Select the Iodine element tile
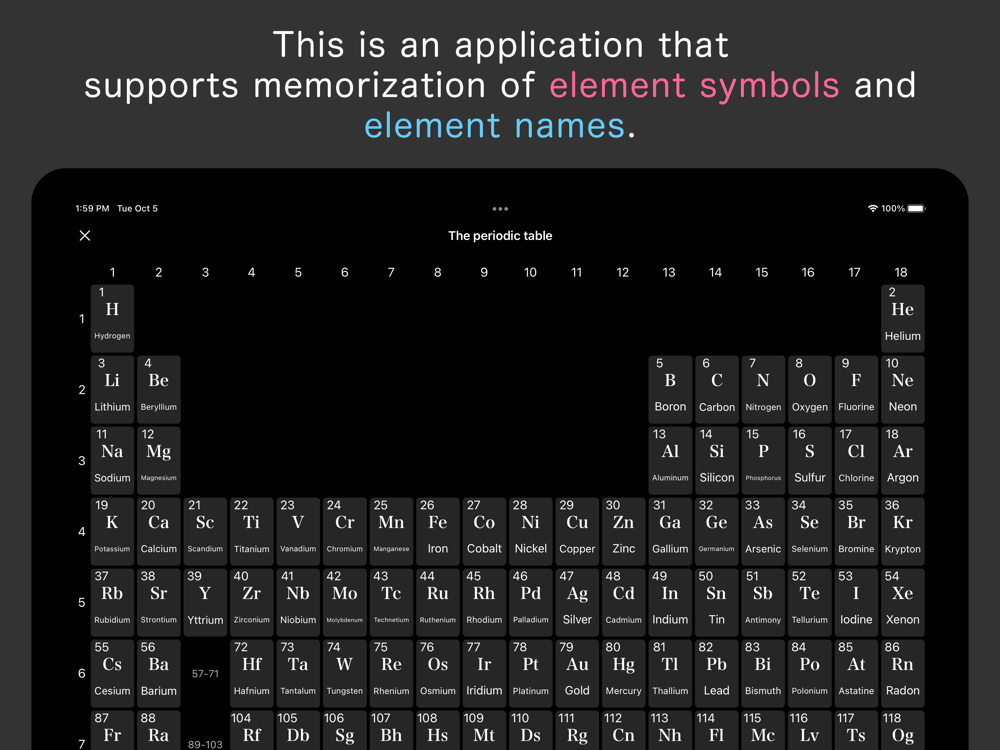1000x750 pixels. click(x=856, y=603)
